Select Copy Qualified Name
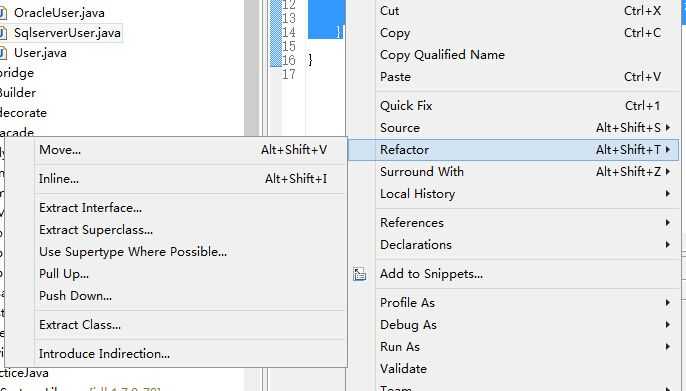 [x=514, y=55]
